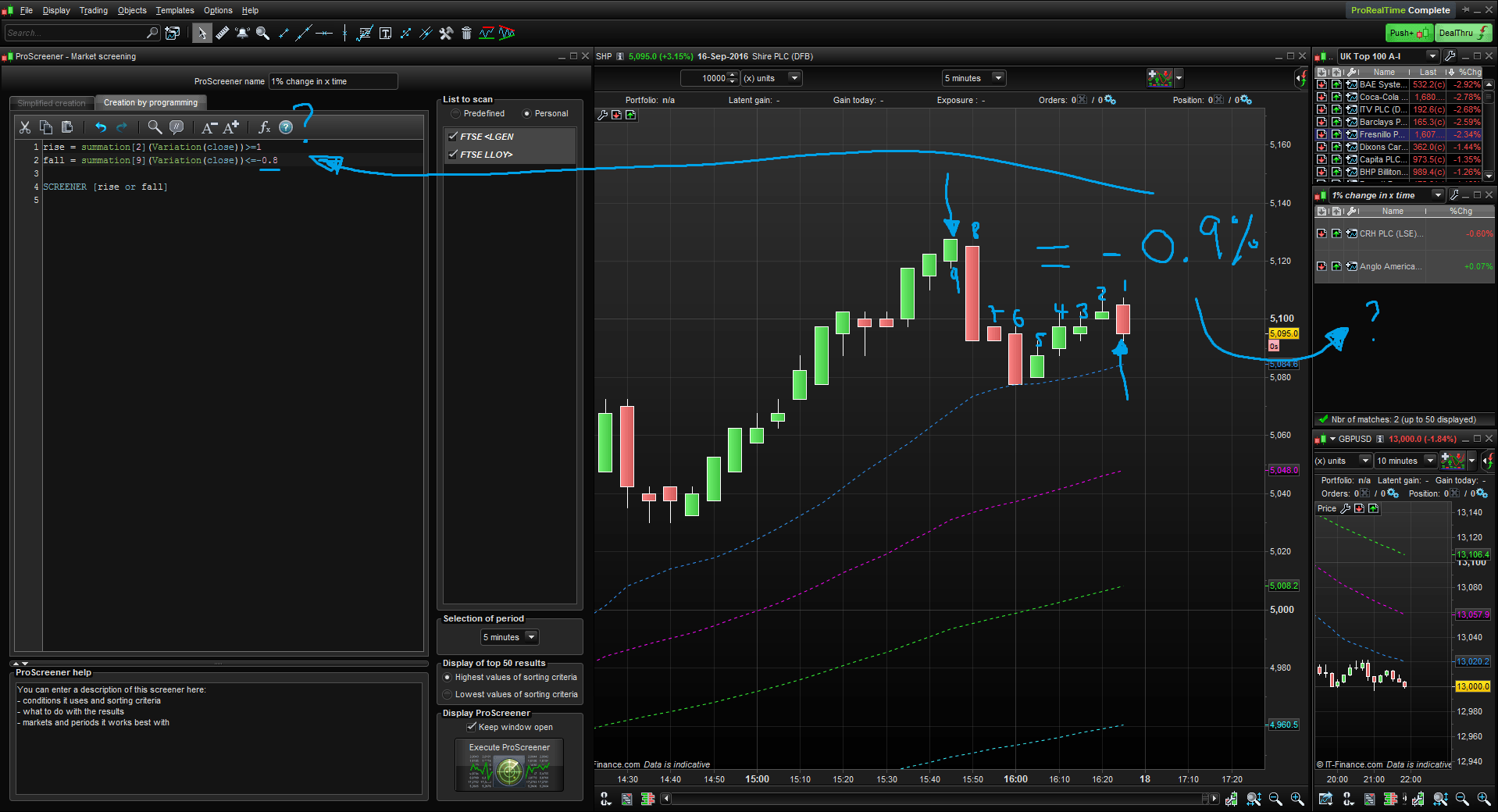Toggle the FTSE <LGEN list checkbox
Screen dimensions: 1498x812
452,136
